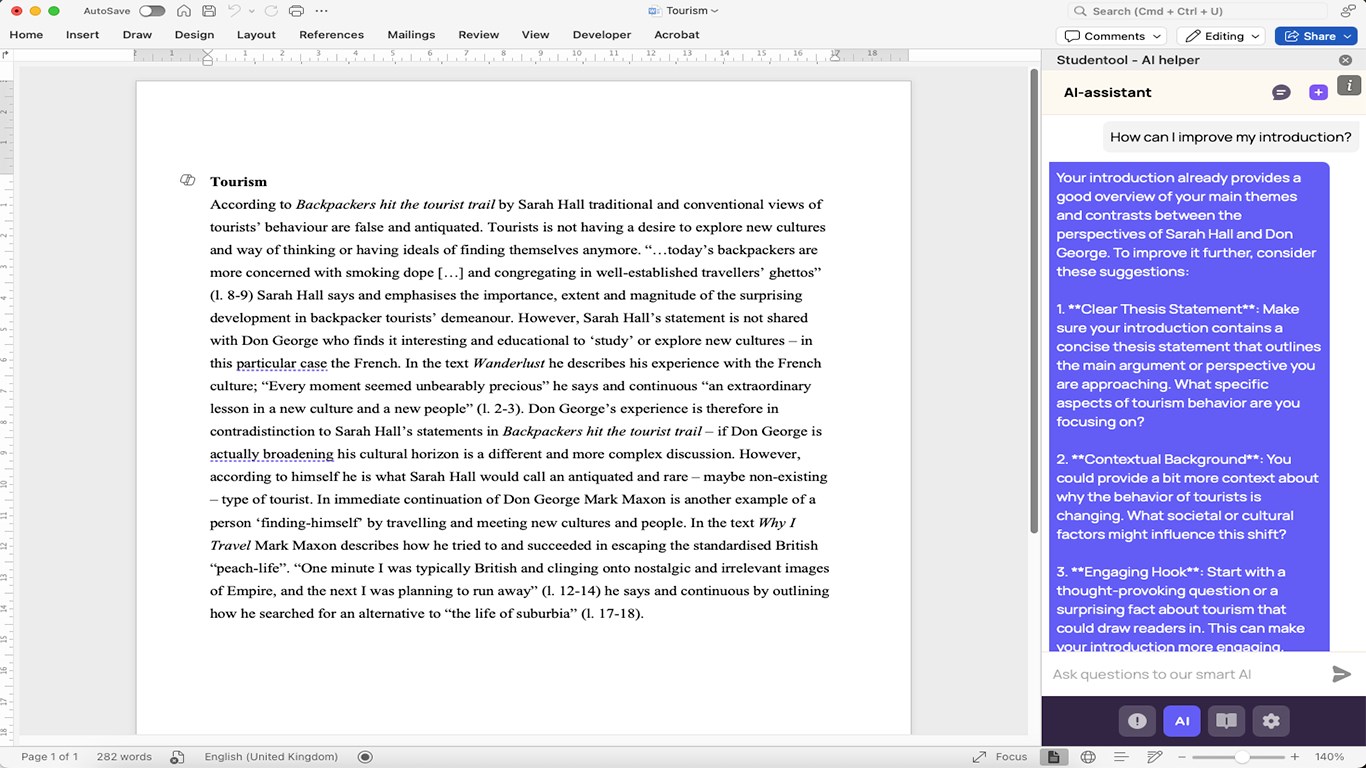
Task: Click the proofing check icon in status bar
Action: pyautogui.click(x=177, y=757)
